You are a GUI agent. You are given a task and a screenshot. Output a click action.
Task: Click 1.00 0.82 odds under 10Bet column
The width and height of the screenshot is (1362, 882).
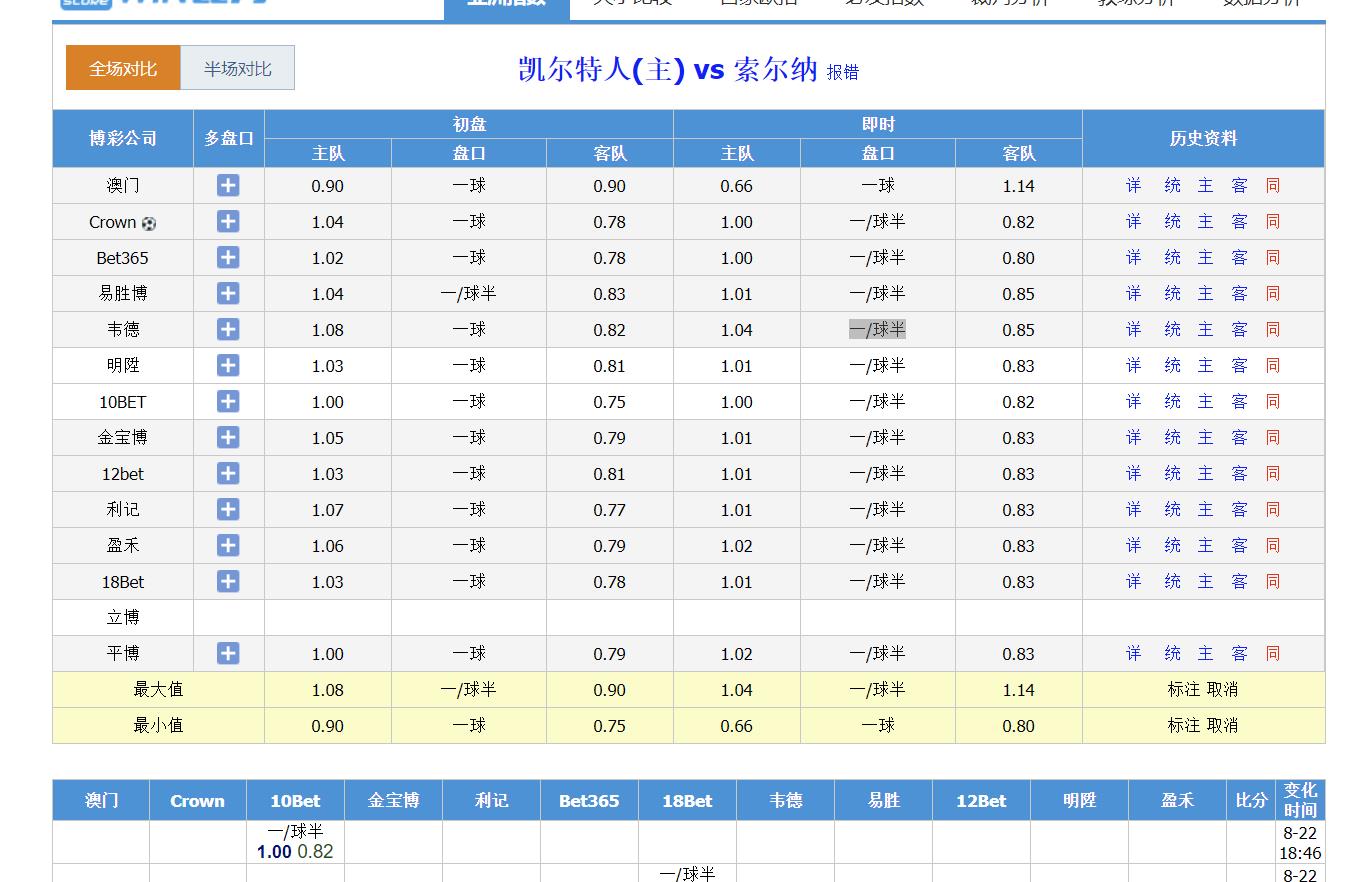(x=295, y=852)
